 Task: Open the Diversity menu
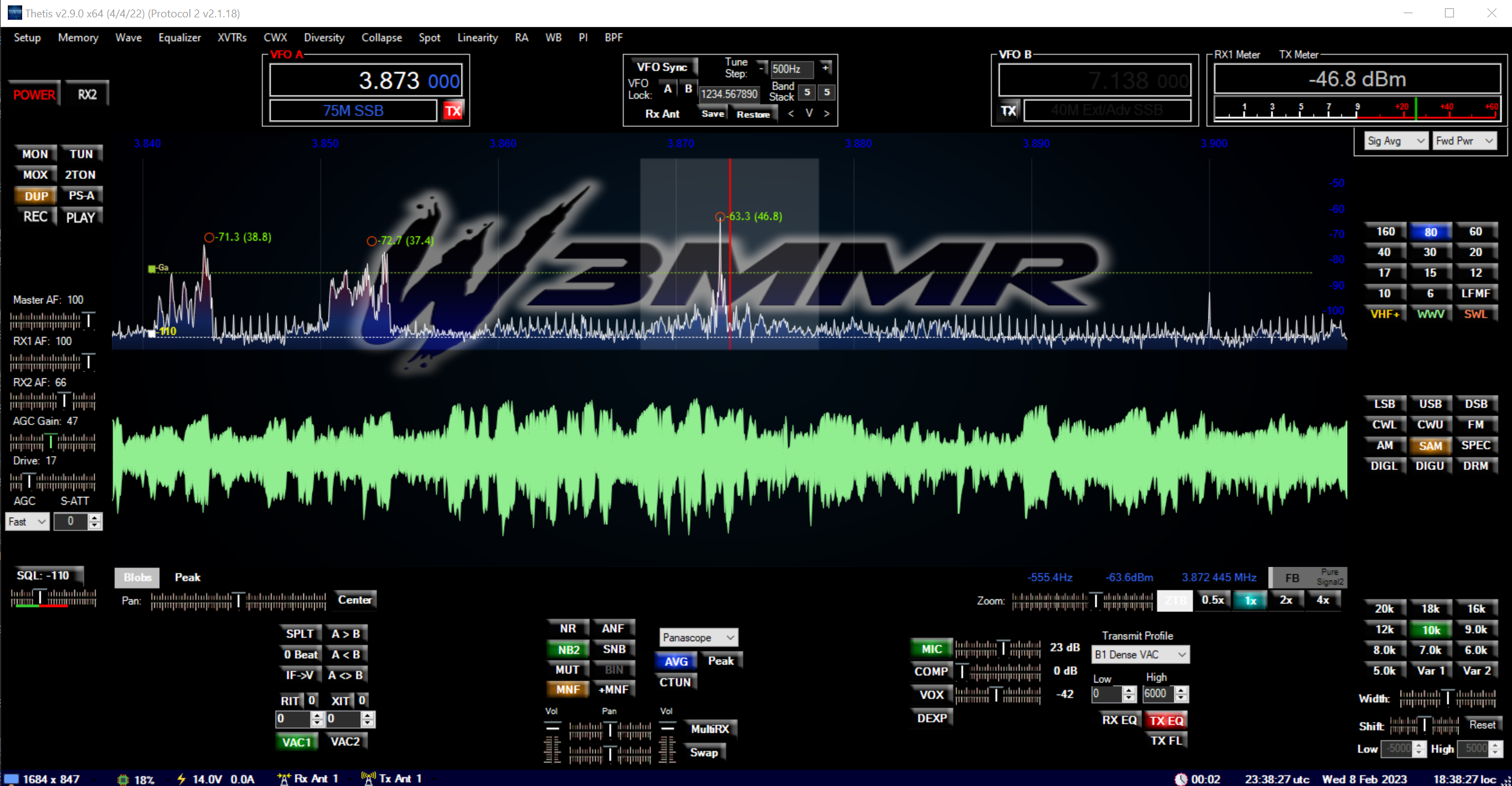324,38
